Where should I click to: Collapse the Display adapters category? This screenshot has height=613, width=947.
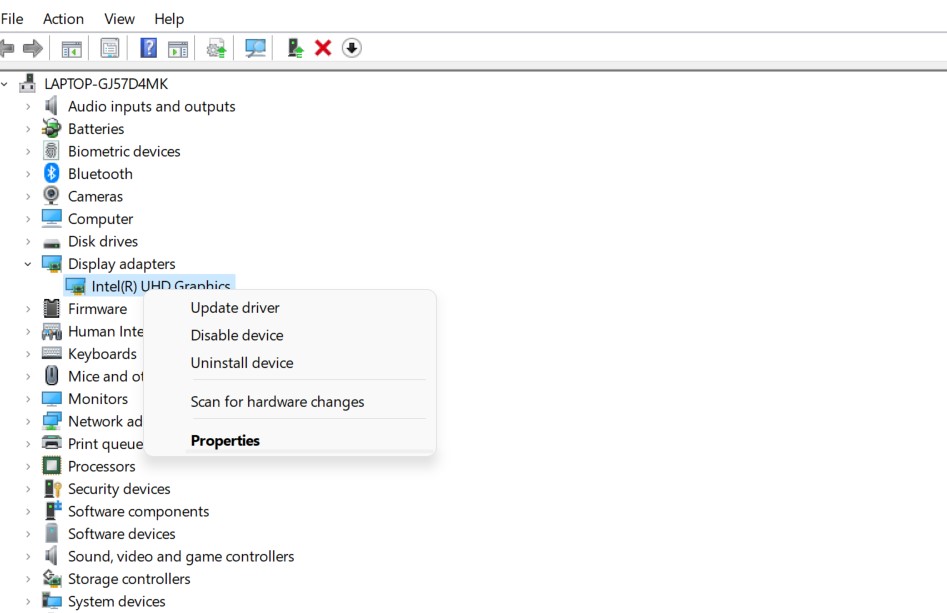28,264
